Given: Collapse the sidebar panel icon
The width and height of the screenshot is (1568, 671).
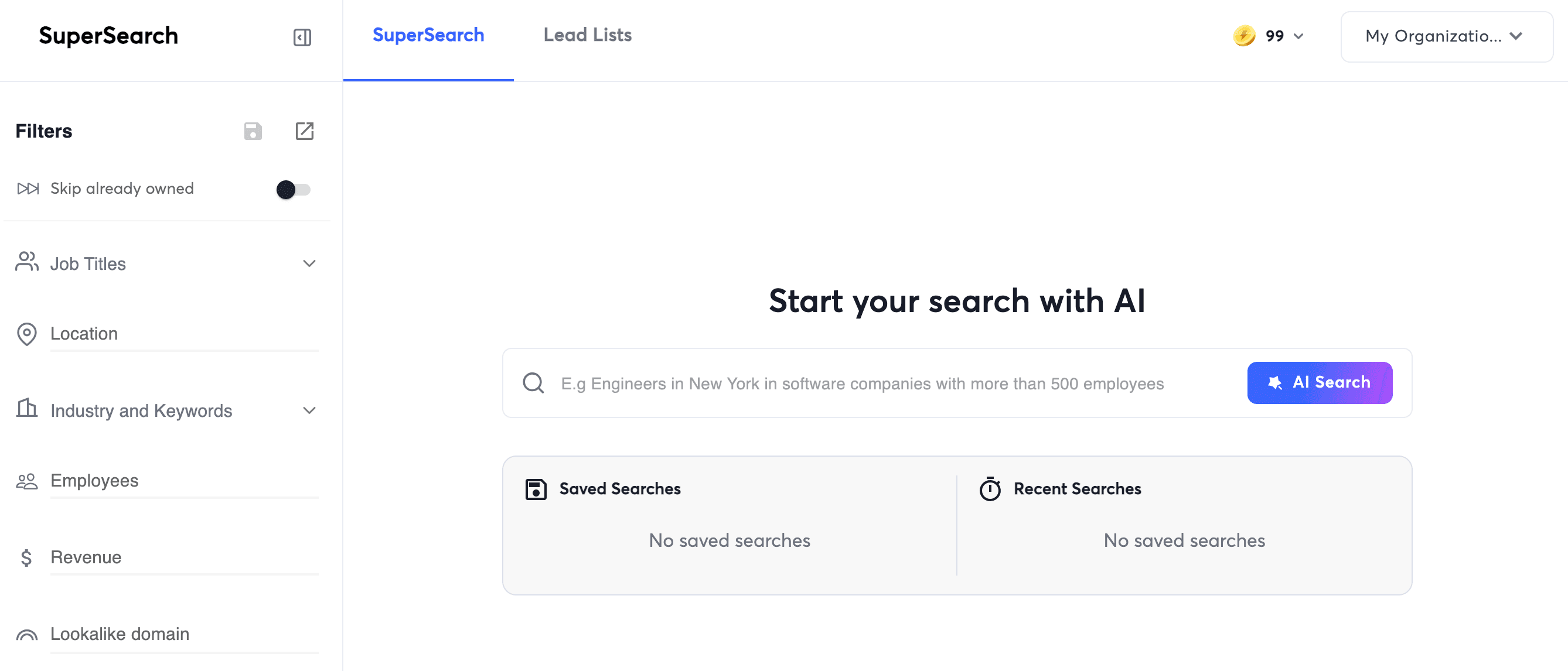Looking at the screenshot, I should pos(302,37).
